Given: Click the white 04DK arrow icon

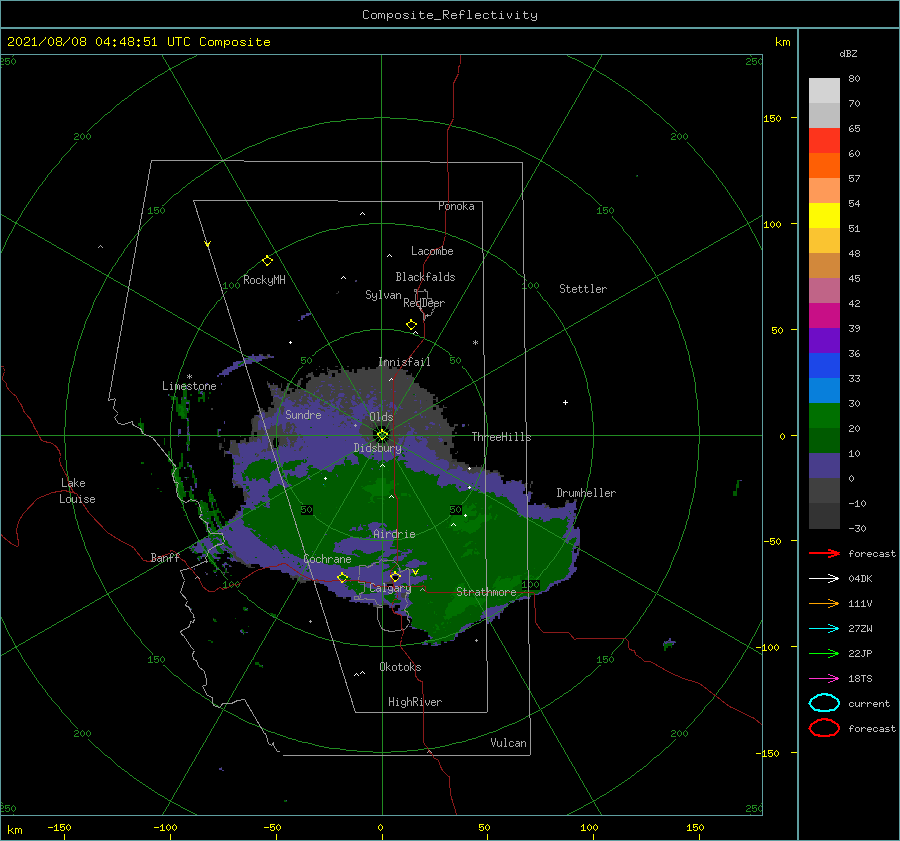Looking at the screenshot, I should pyautogui.click(x=824, y=578).
